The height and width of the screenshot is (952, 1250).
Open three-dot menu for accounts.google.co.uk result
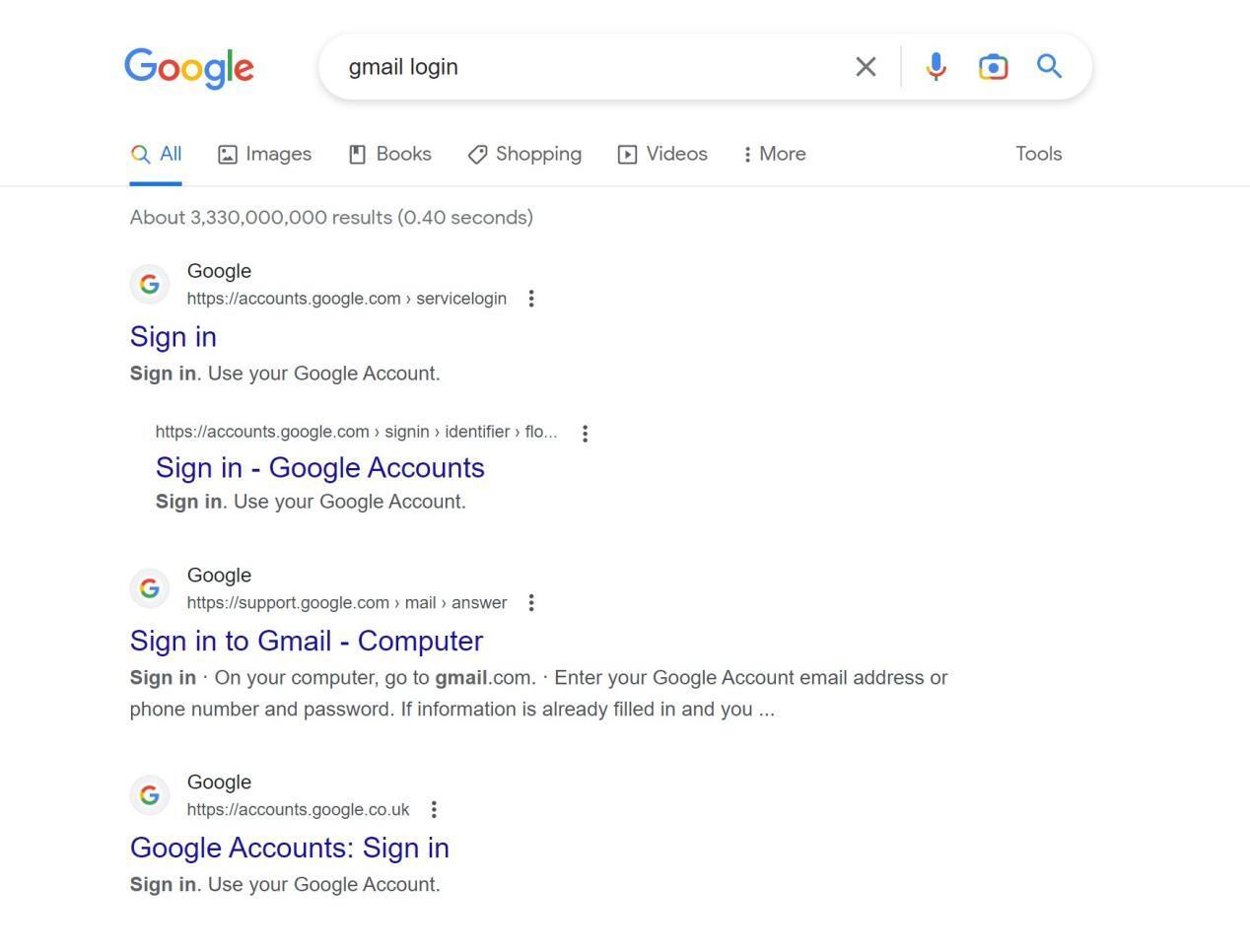click(434, 809)
